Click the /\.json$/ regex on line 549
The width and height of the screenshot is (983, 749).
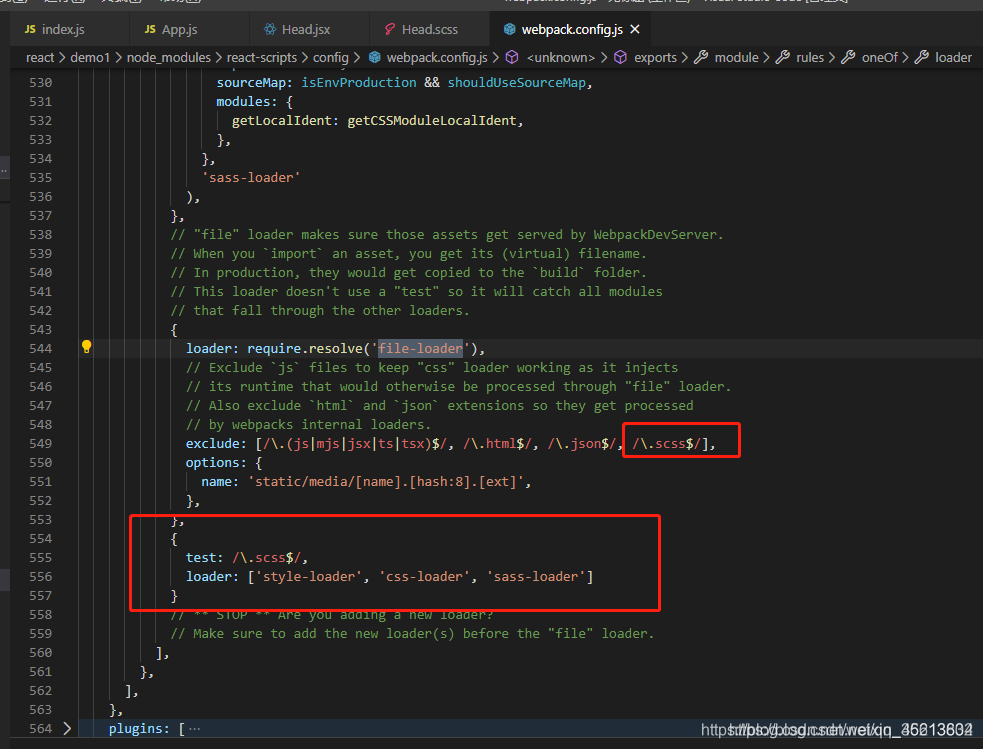point(582,444)
